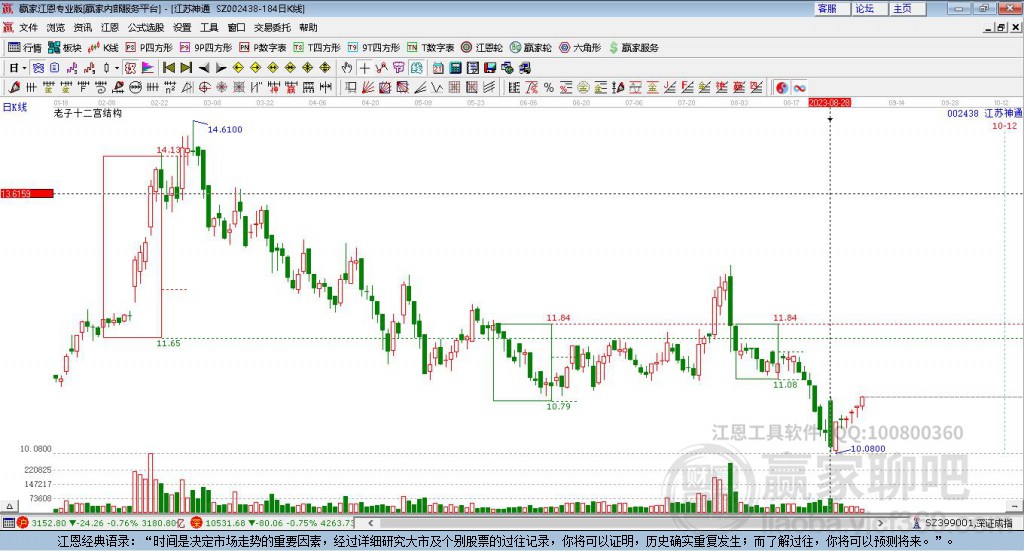Toggle the infinity loop drawing icon
The height and width of the screenshot is (551, 1024).
pyautogui.click(x=799, y=87)
